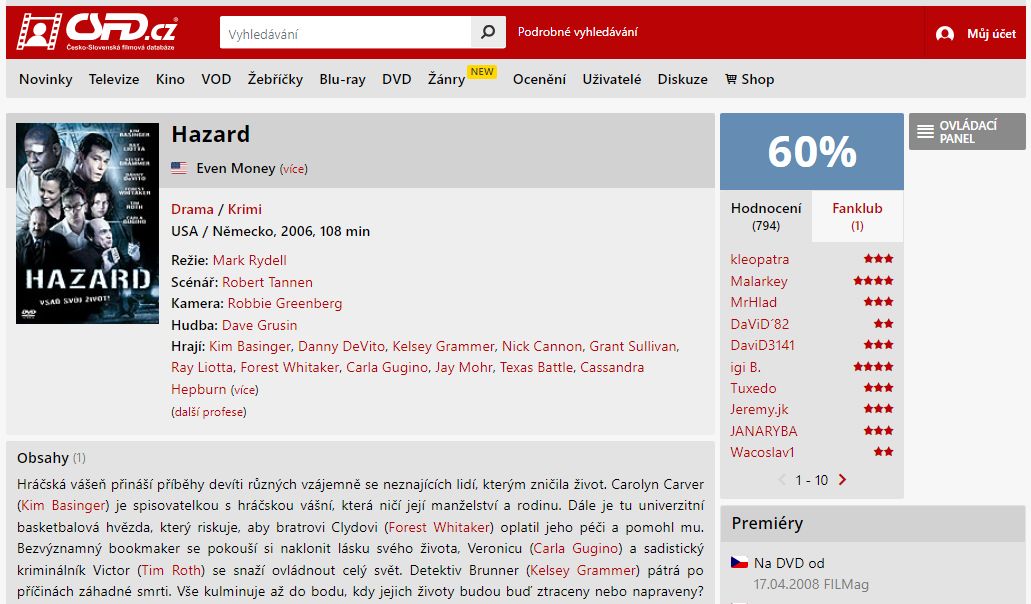Image resolution: width=1031 pixels, height=604 pixels.
Task: Open director Mark Rydell's page
Action: pos(249,260)
